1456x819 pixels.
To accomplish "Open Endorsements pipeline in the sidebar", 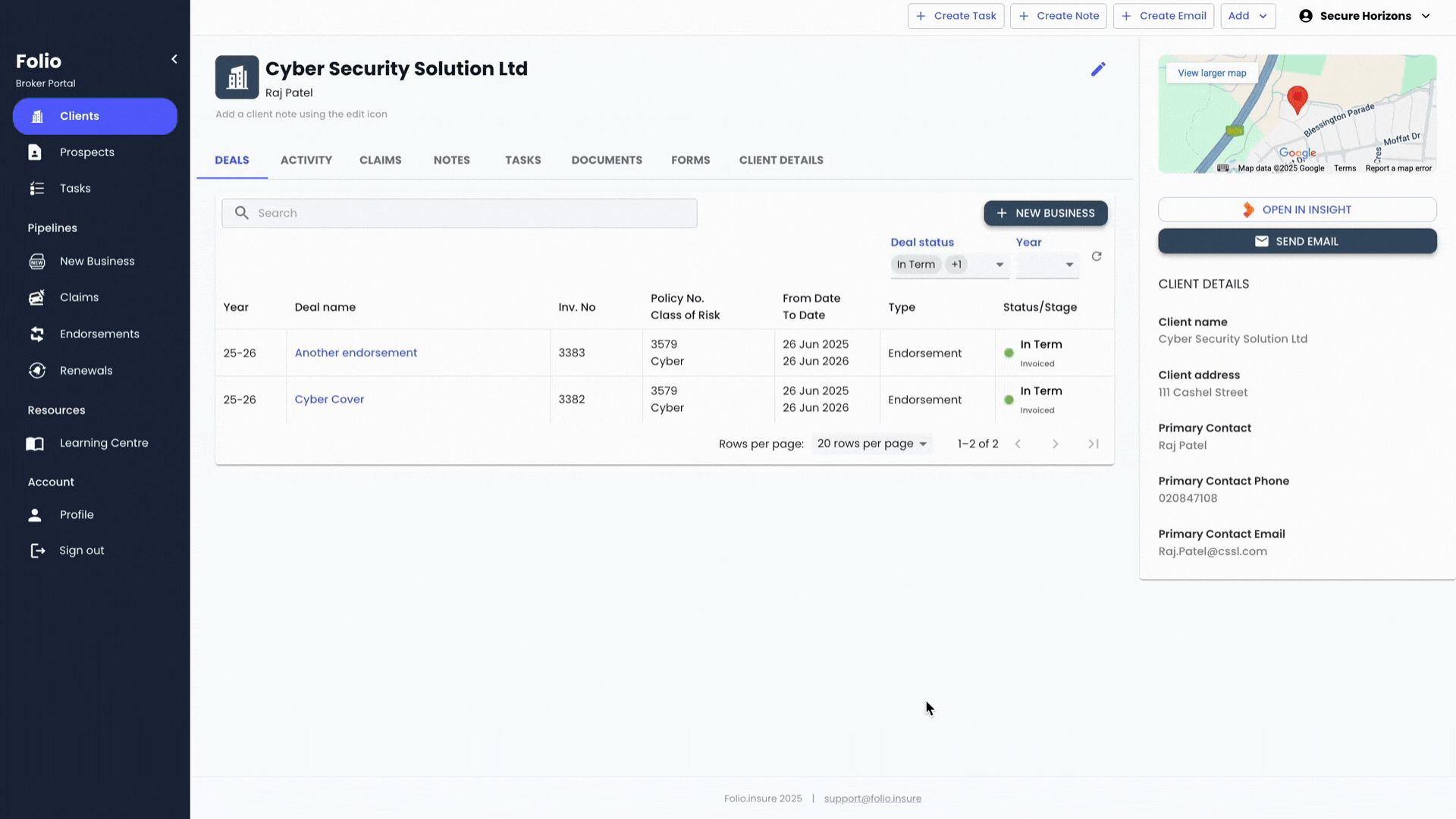I will [99, 334].
